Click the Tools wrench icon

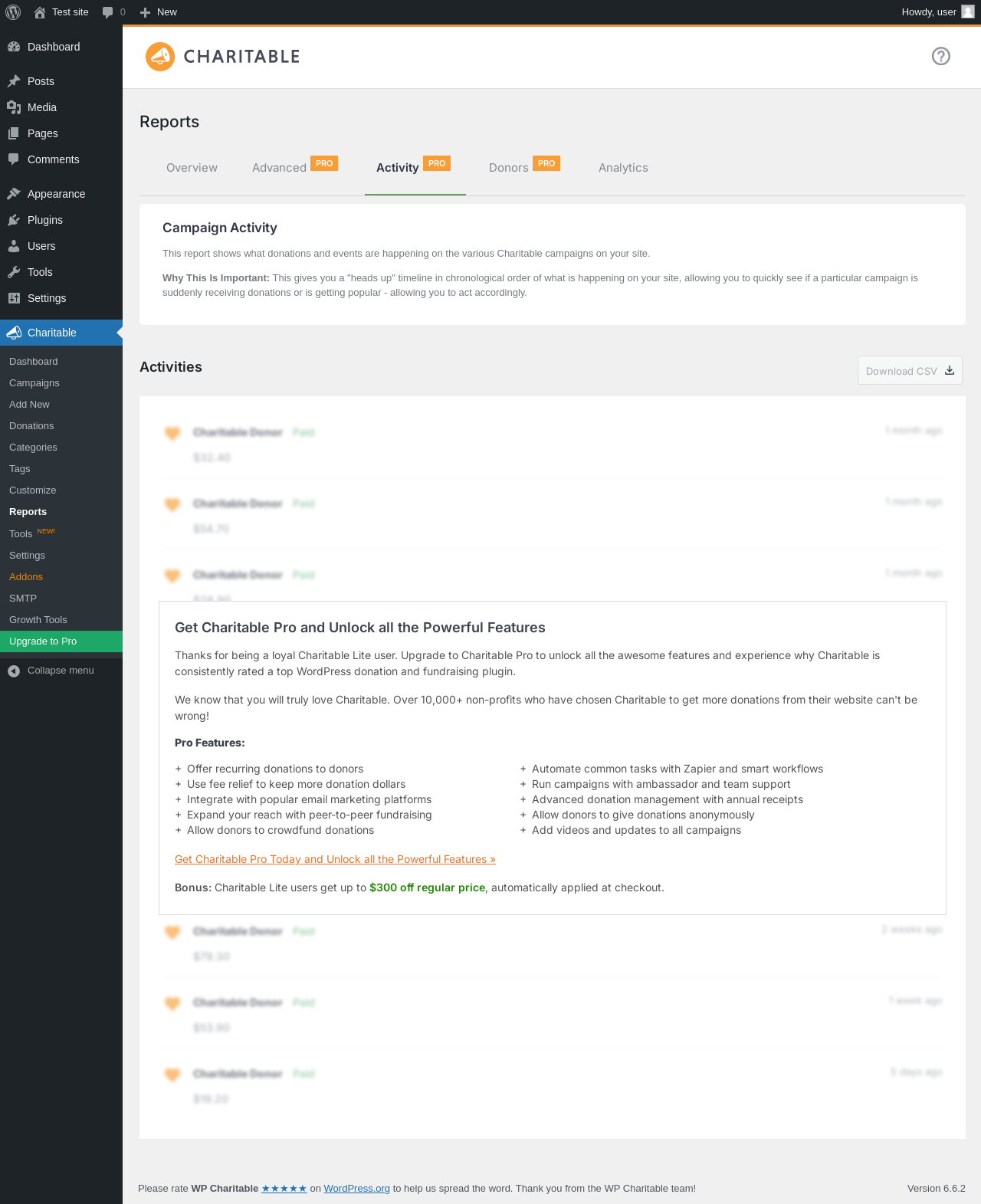14,272
